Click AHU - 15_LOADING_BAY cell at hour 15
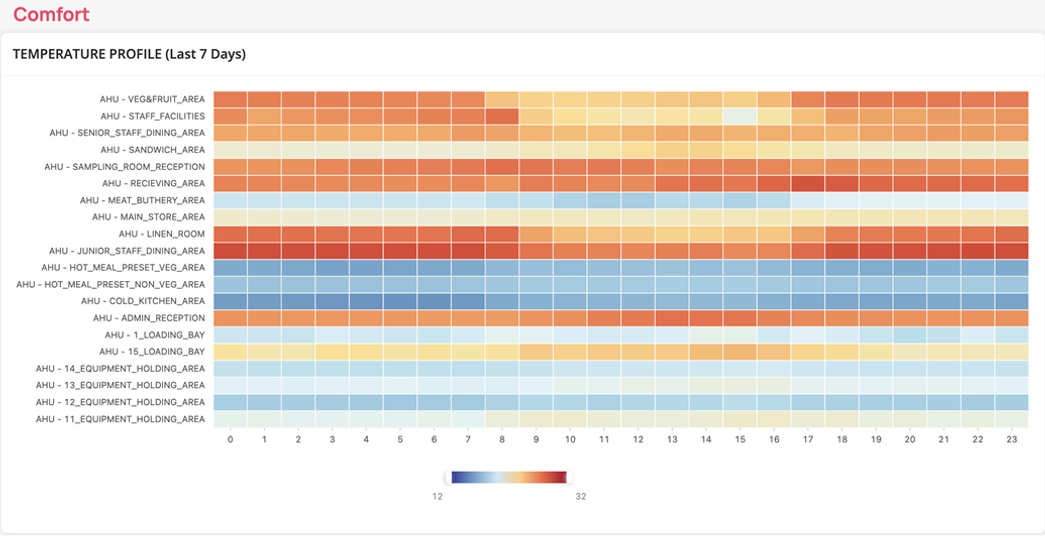Image resolution: width=1045 pixels, height=537 pixels. click(740, 352)
